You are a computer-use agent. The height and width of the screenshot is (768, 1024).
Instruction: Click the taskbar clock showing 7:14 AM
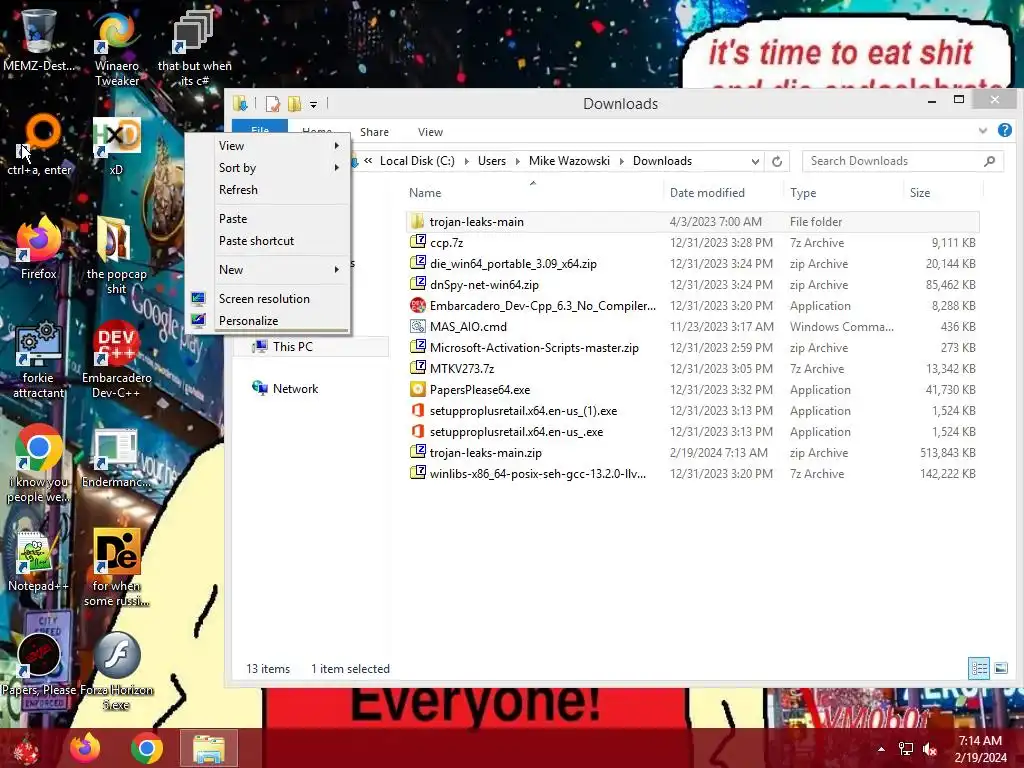[x=980, y=749]
